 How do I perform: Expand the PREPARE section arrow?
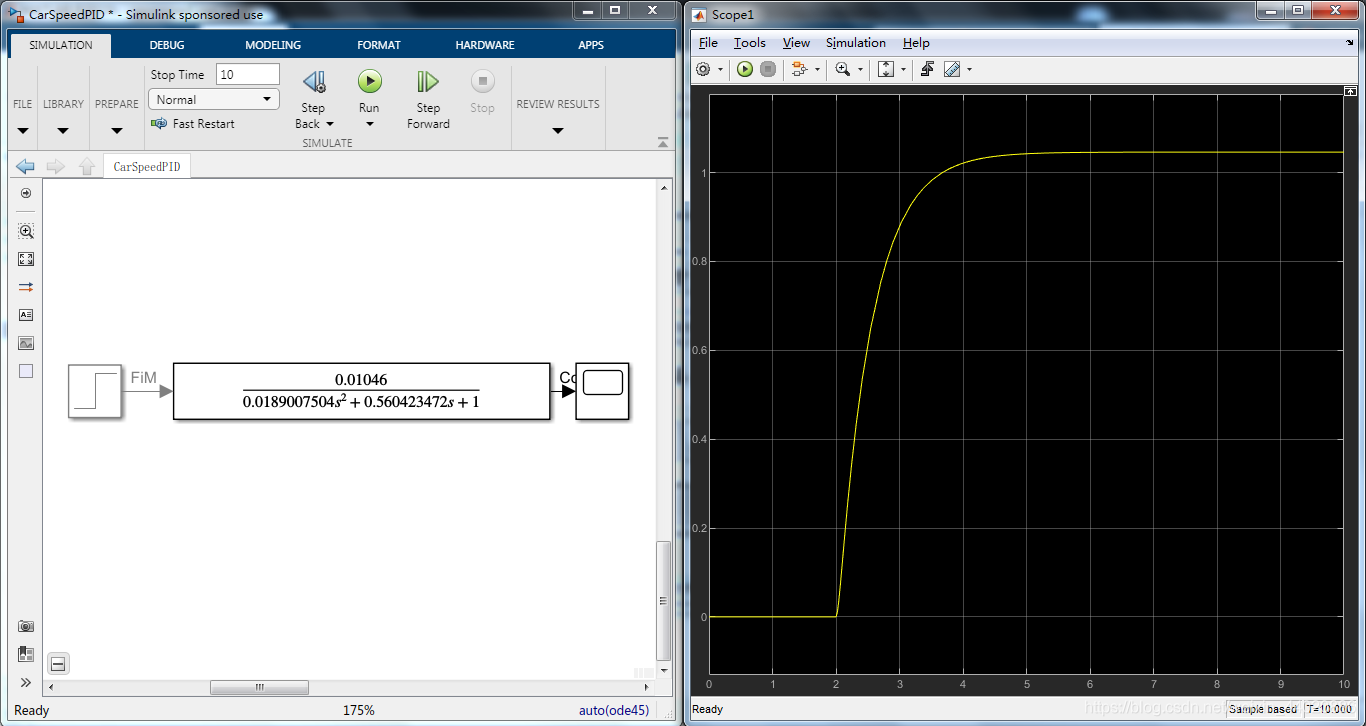coord(117,130)
